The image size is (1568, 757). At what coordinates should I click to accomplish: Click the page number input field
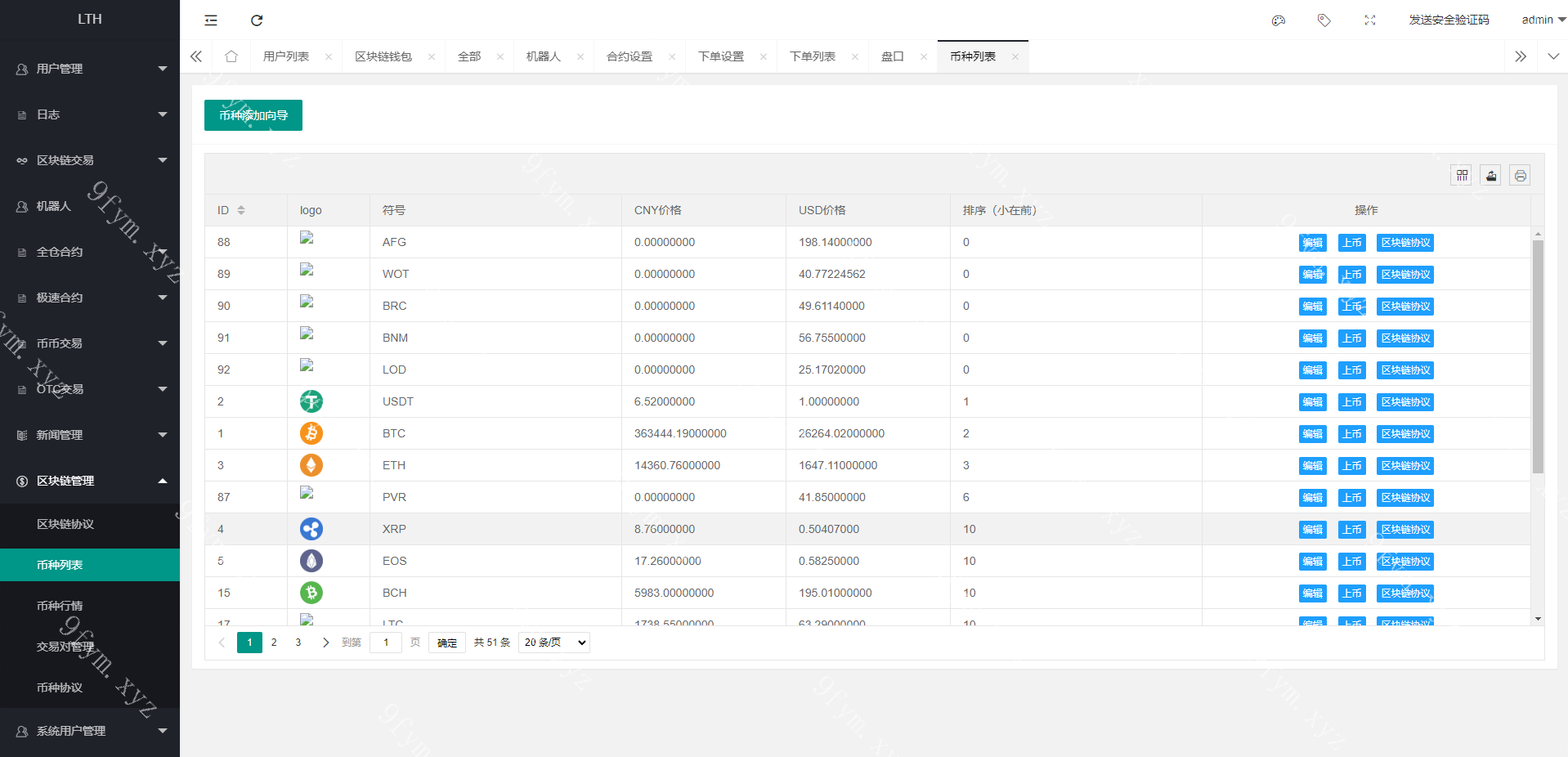386,643
